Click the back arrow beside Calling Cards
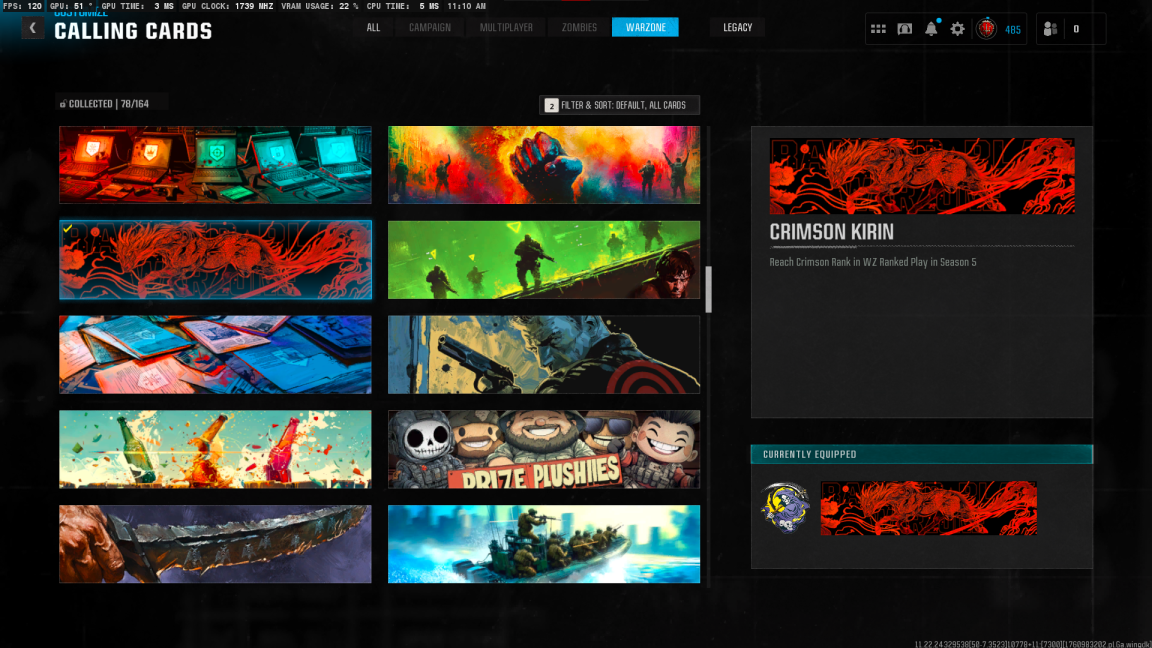The height and width of the screenshot is (648, 1152). (32, 28)
